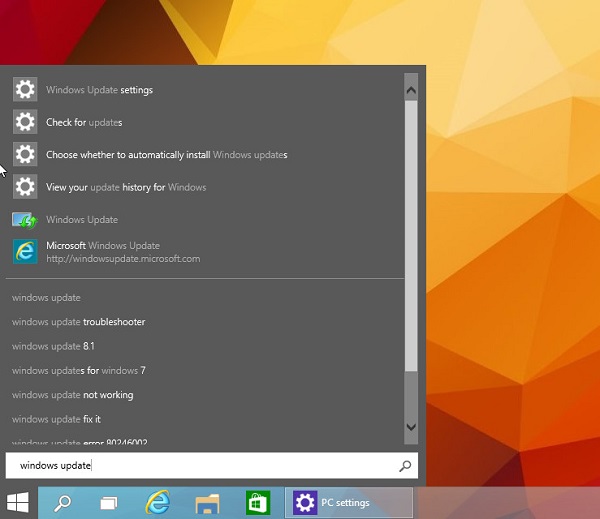Viewport: 600px width, 519px height.
Task: Click the magnifier icon in search box
Action: click(x=405, y=466)
